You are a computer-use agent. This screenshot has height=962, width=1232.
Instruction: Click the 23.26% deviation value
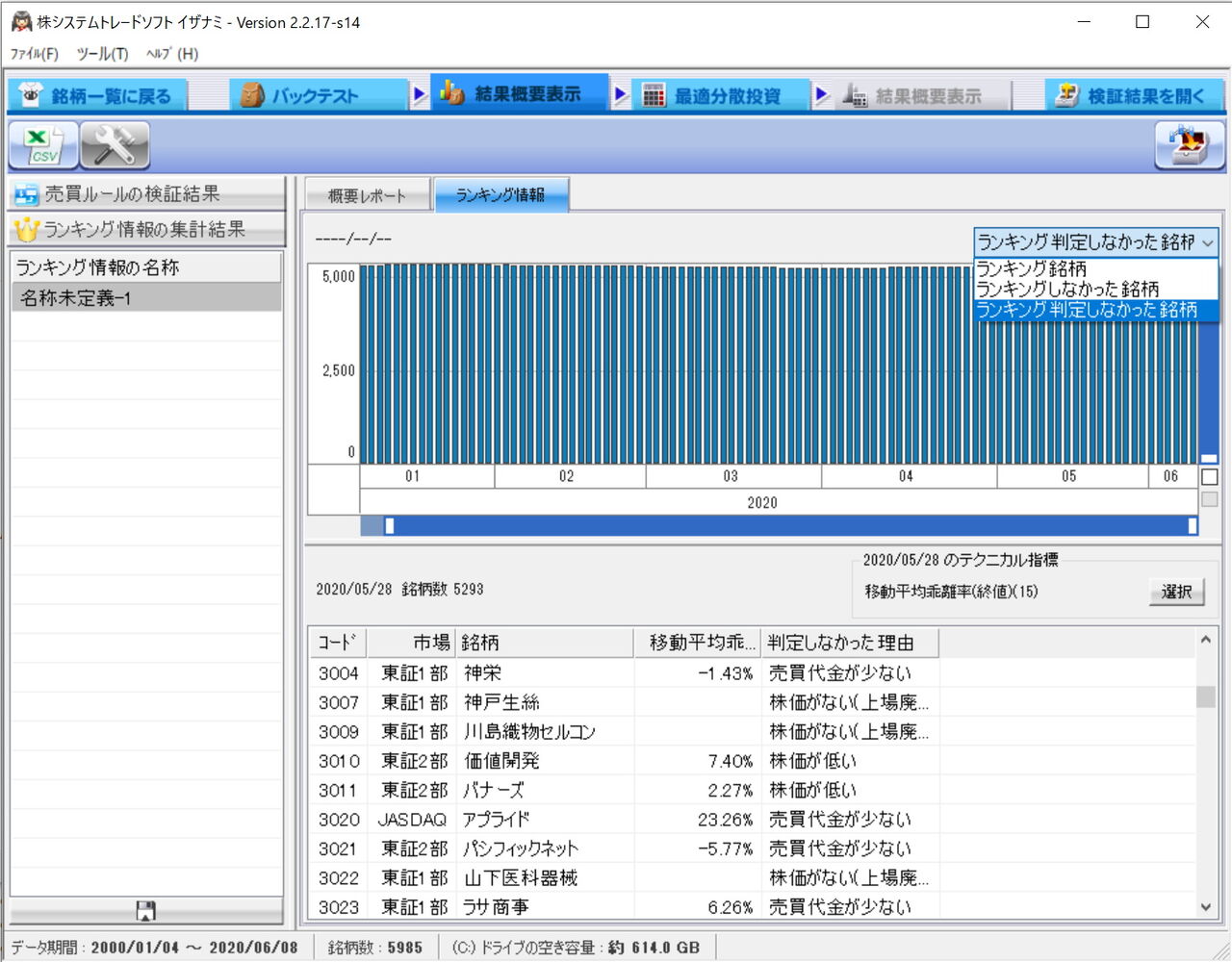726,820
